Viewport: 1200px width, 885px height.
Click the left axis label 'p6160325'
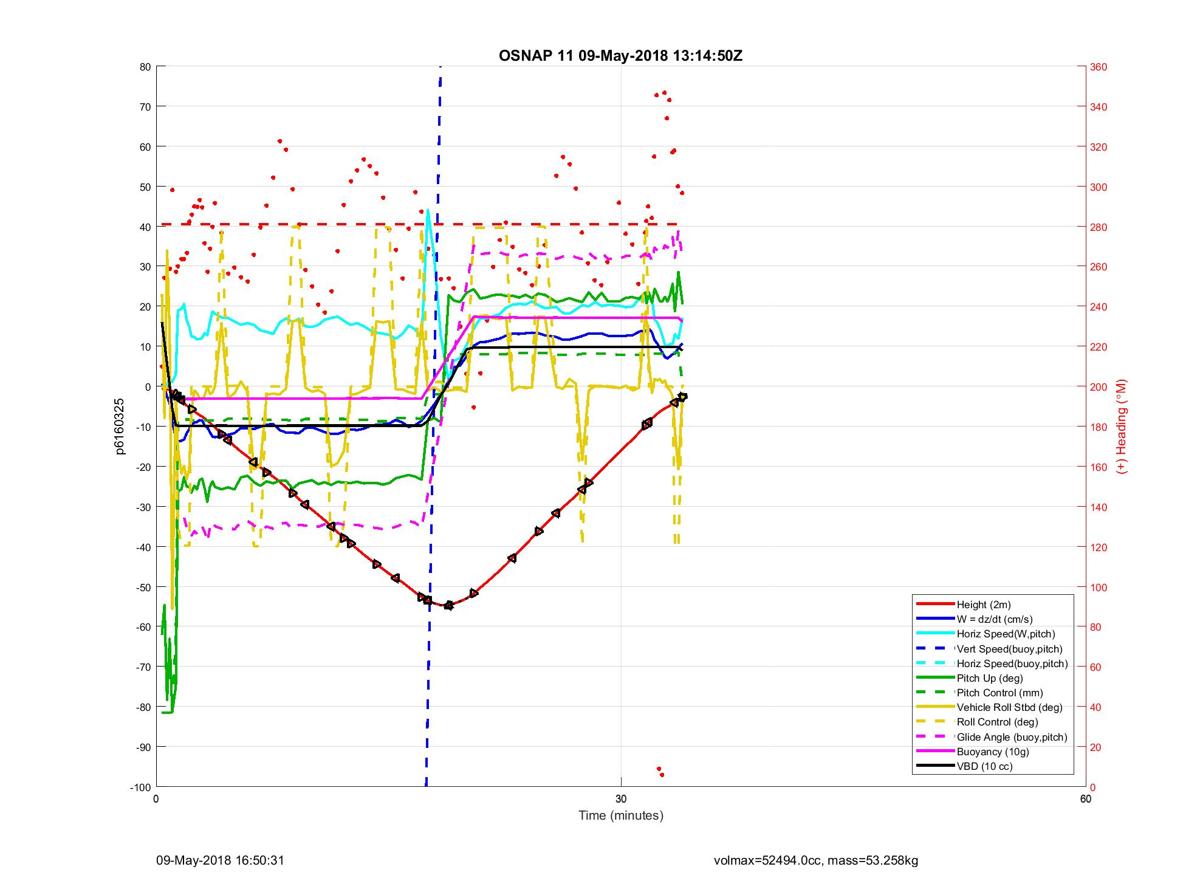[x=118, y=427]
